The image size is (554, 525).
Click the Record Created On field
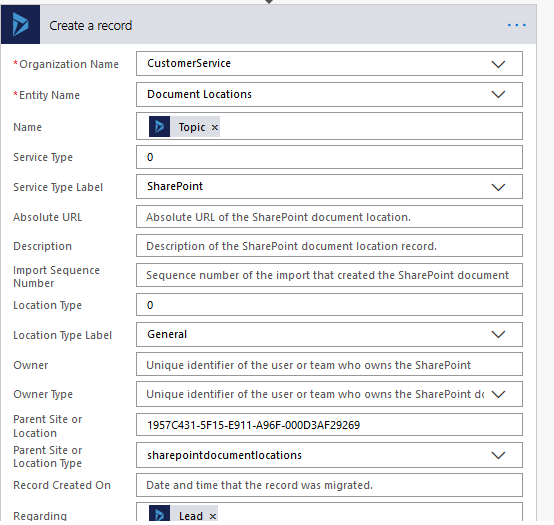pyautogui.click(x=329, y=485)
